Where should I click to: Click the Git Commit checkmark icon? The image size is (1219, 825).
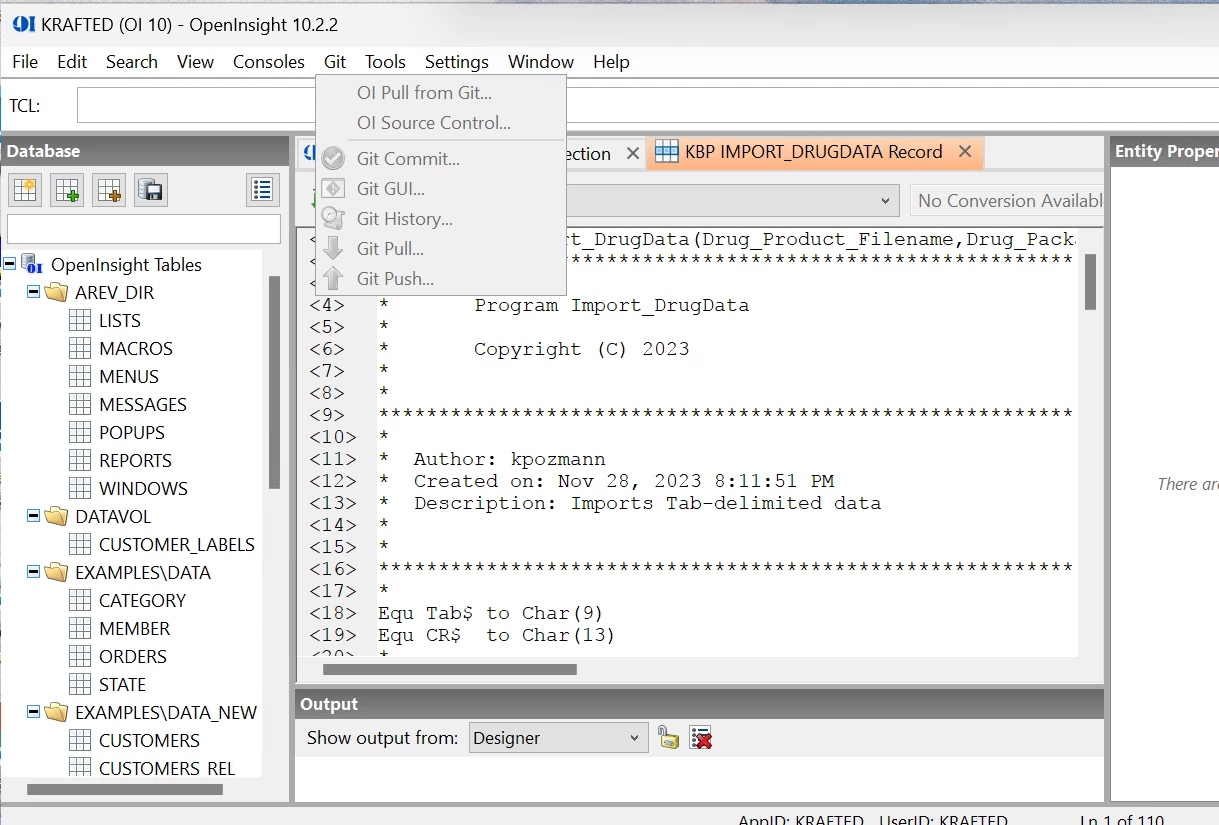[334, 159]
